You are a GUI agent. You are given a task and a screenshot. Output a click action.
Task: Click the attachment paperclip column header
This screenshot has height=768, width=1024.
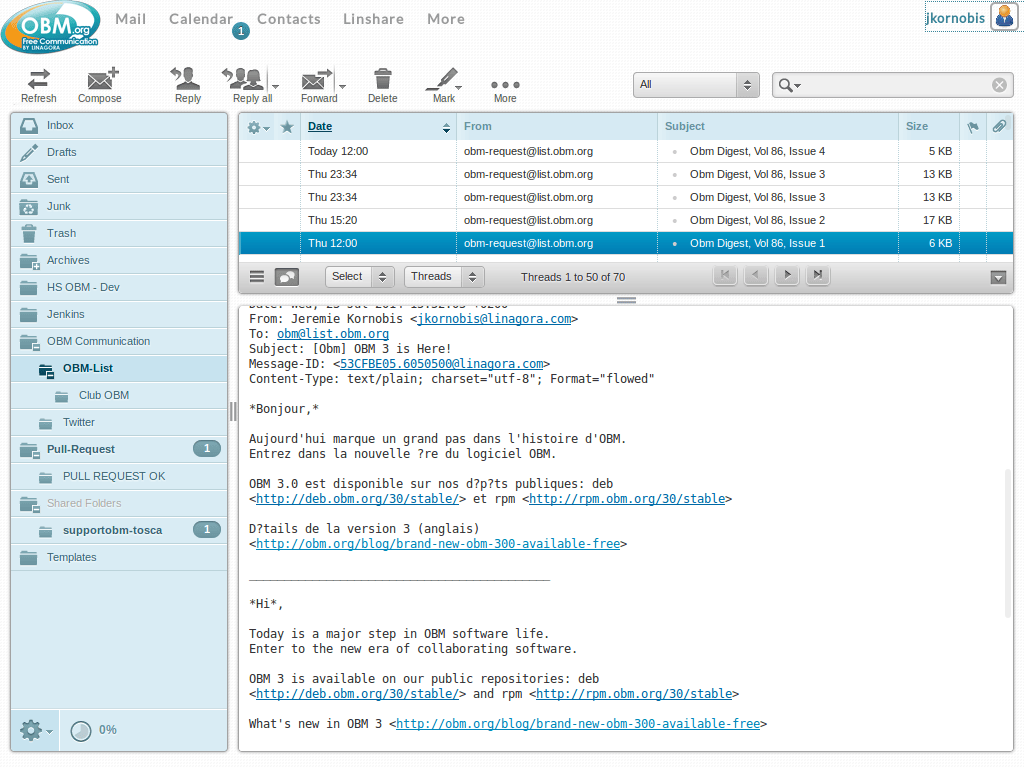[x=999, y=127]
